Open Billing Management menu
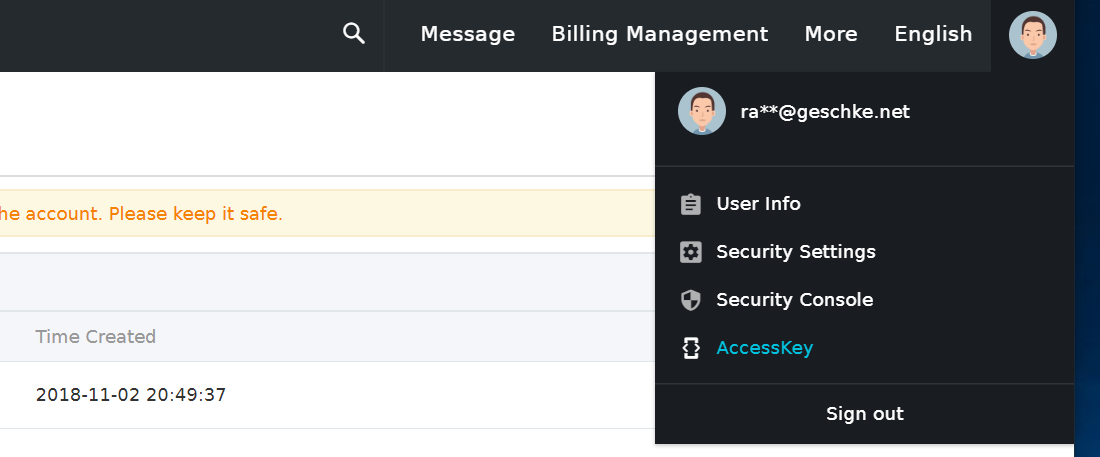The height and width of the screenshot is (457, 1100). point(660,34)
